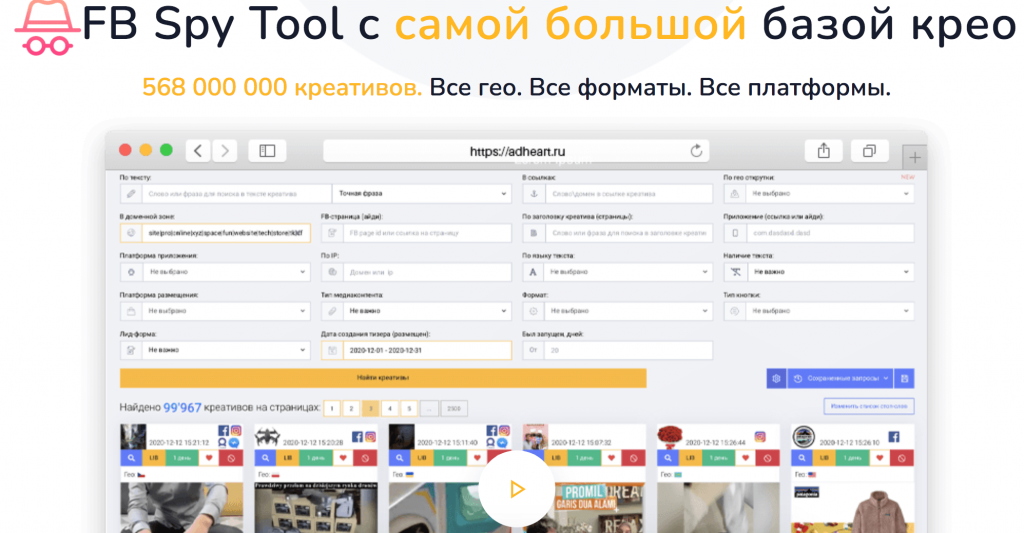Open the 'Наличие текста' dropdown
This screenshot has width=1024, height=533.
pyautogui.click(x=818, y=272)
